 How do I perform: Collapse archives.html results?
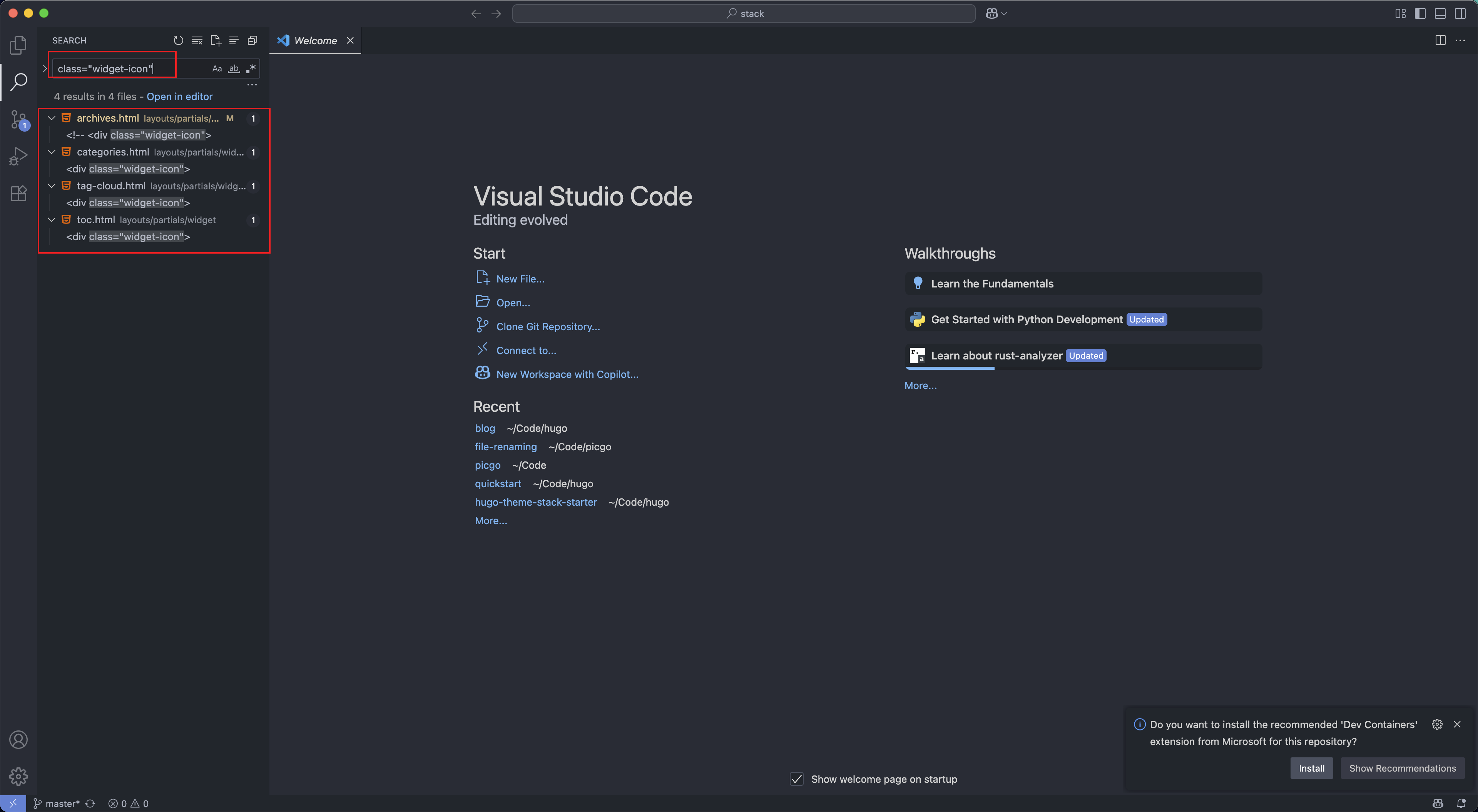(x=52, y=118)
